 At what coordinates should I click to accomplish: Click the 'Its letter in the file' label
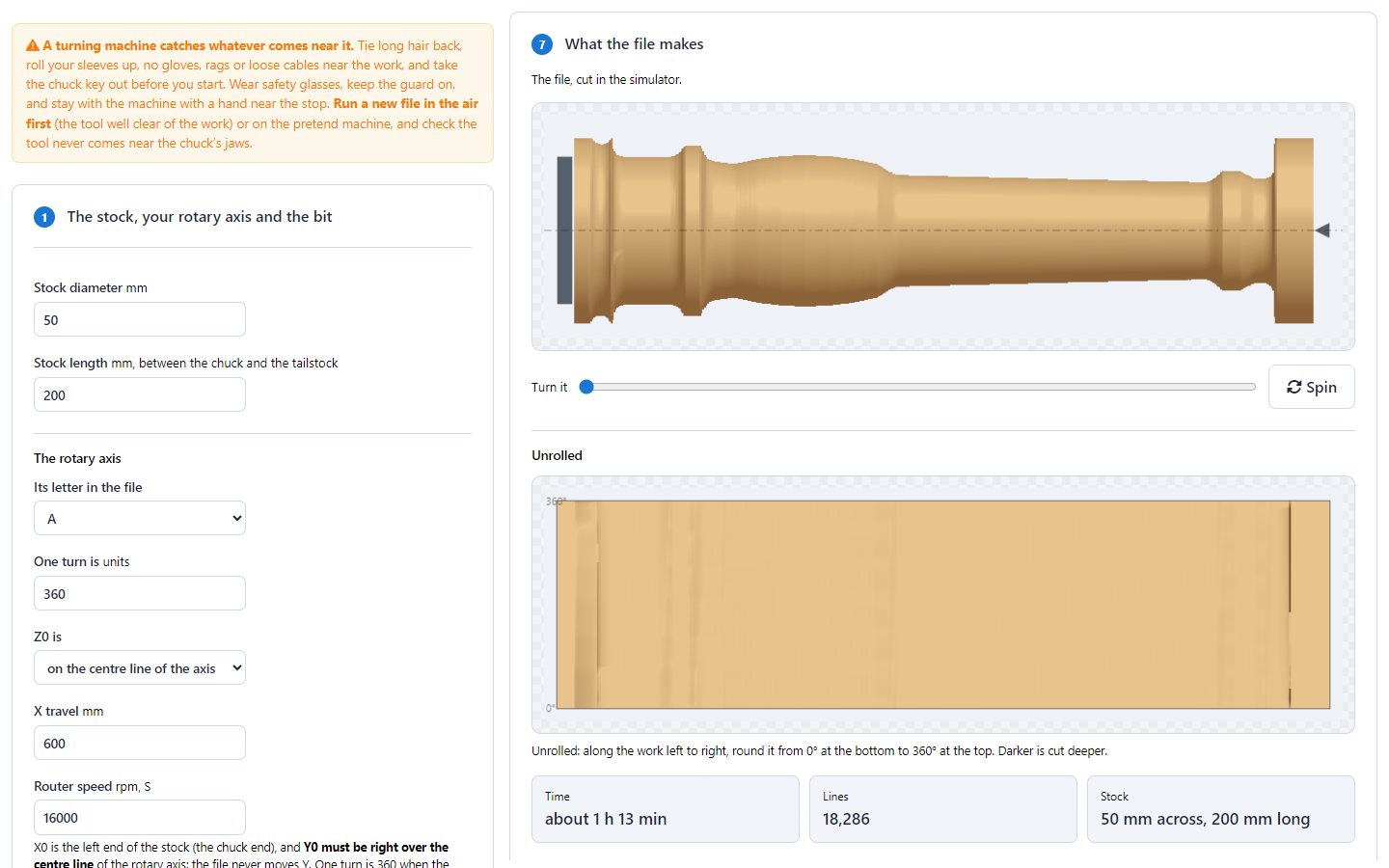[x=88, y=487]
